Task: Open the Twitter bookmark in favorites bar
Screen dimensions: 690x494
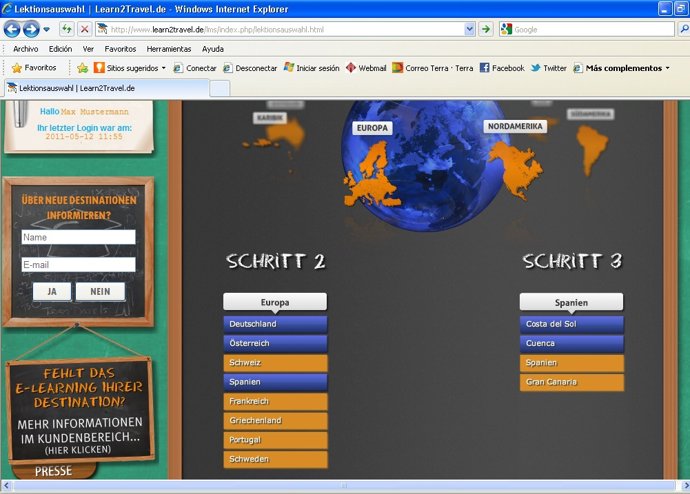Action: tap(548, 68)
